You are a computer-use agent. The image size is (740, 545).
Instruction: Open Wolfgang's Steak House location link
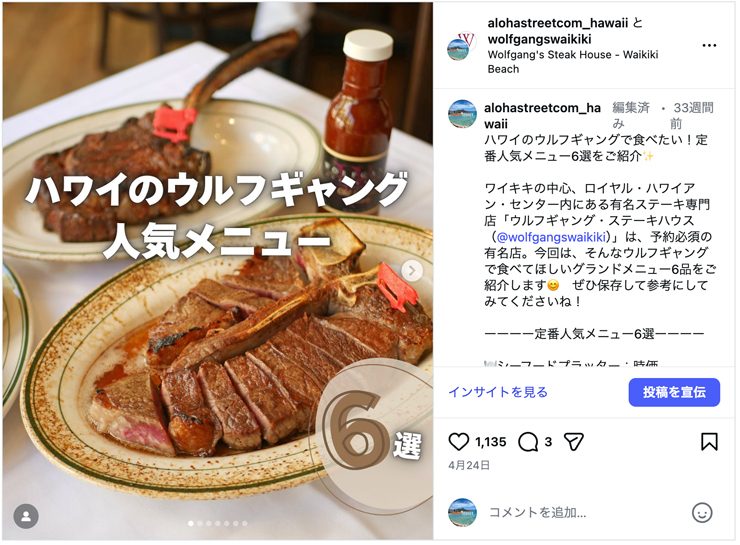572,61
